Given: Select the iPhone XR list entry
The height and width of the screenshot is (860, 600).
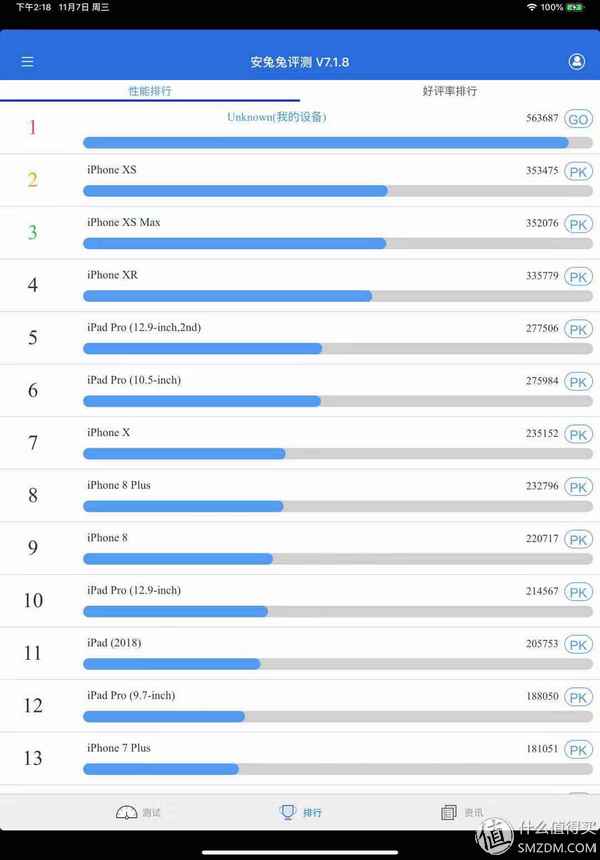Looking at the screenshot, I should 250,285.
